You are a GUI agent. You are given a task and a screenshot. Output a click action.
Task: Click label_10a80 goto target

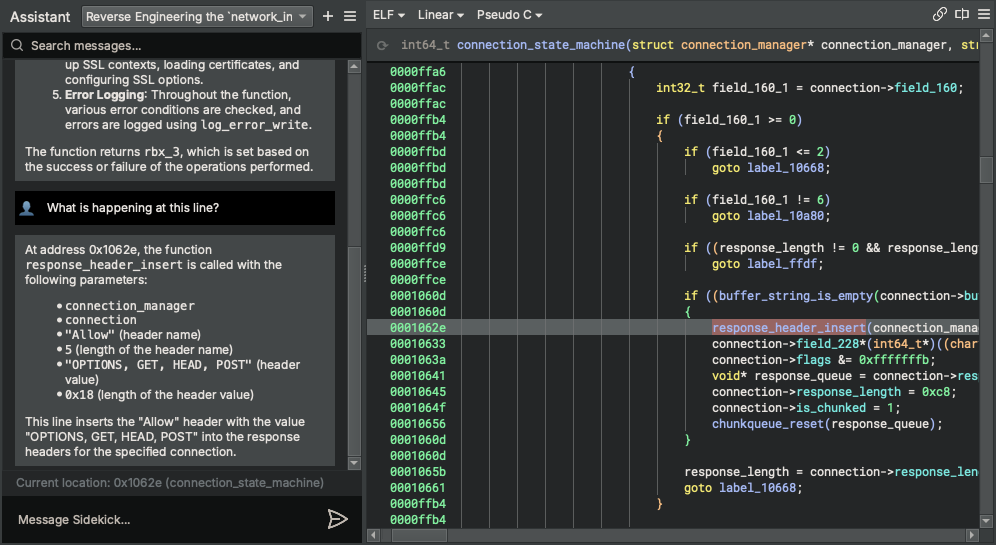pos(785,216)
